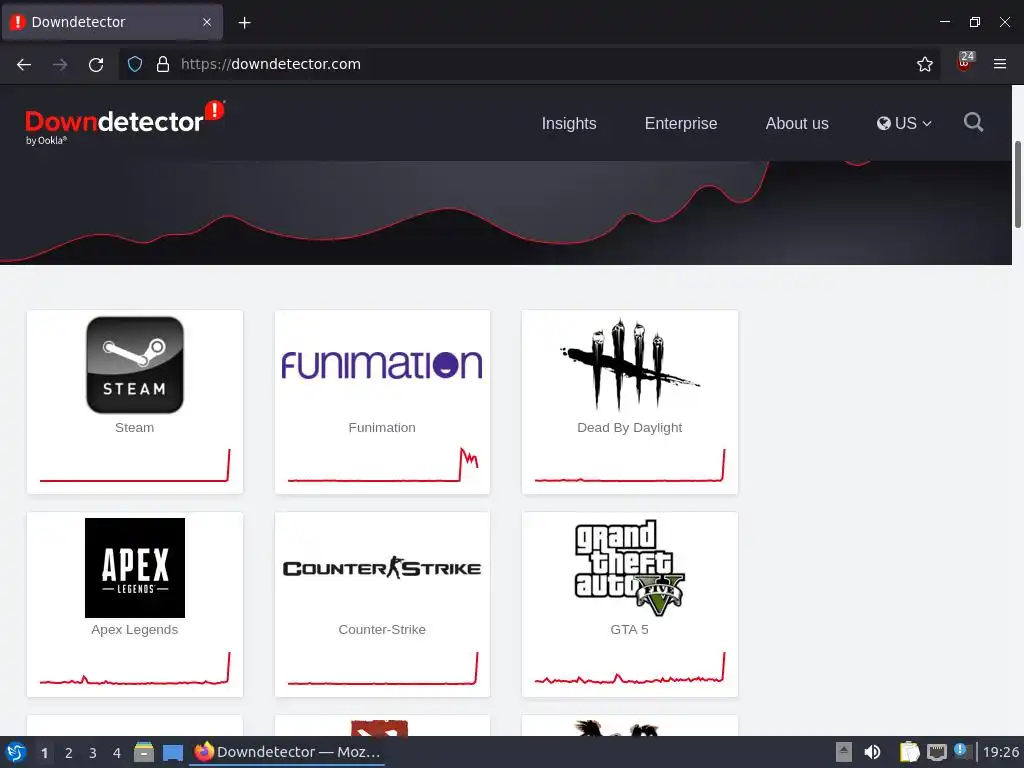The image size is (1024, 768).
Task: Open the Firefox hamburger menu
Action: pyautogui.click(x=1000, y=64)
